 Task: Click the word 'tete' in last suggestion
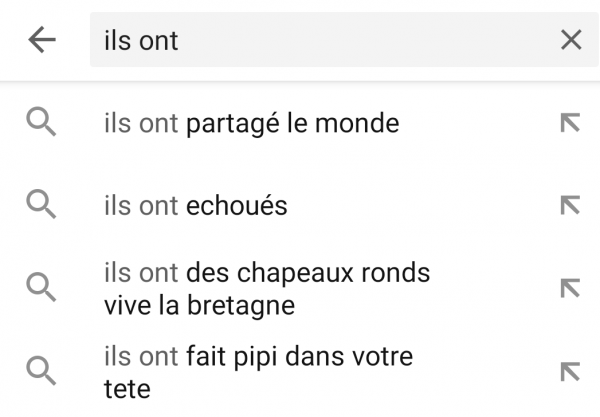click(x=127, y=389)
